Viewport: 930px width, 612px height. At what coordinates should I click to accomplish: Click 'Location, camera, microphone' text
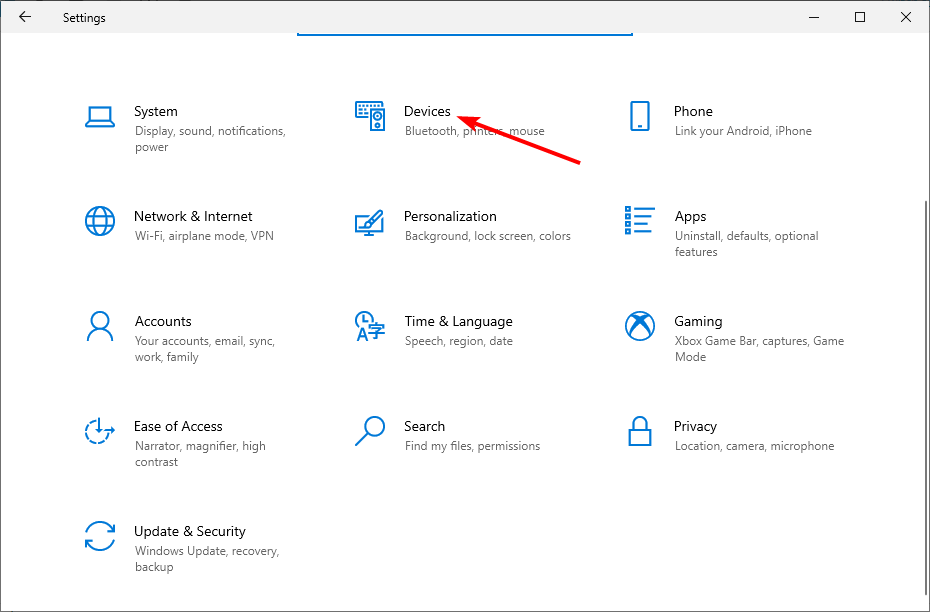coord(754,446)
